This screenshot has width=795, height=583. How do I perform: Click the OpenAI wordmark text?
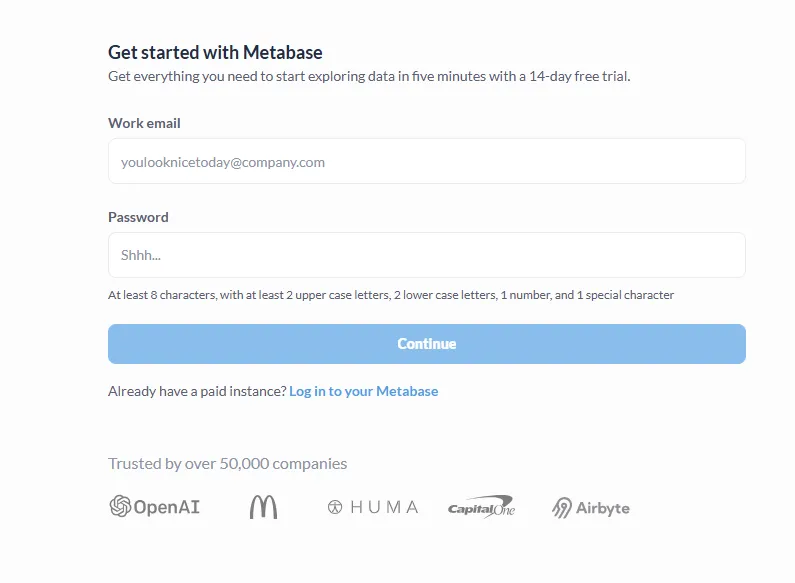[x=167, y=507]
